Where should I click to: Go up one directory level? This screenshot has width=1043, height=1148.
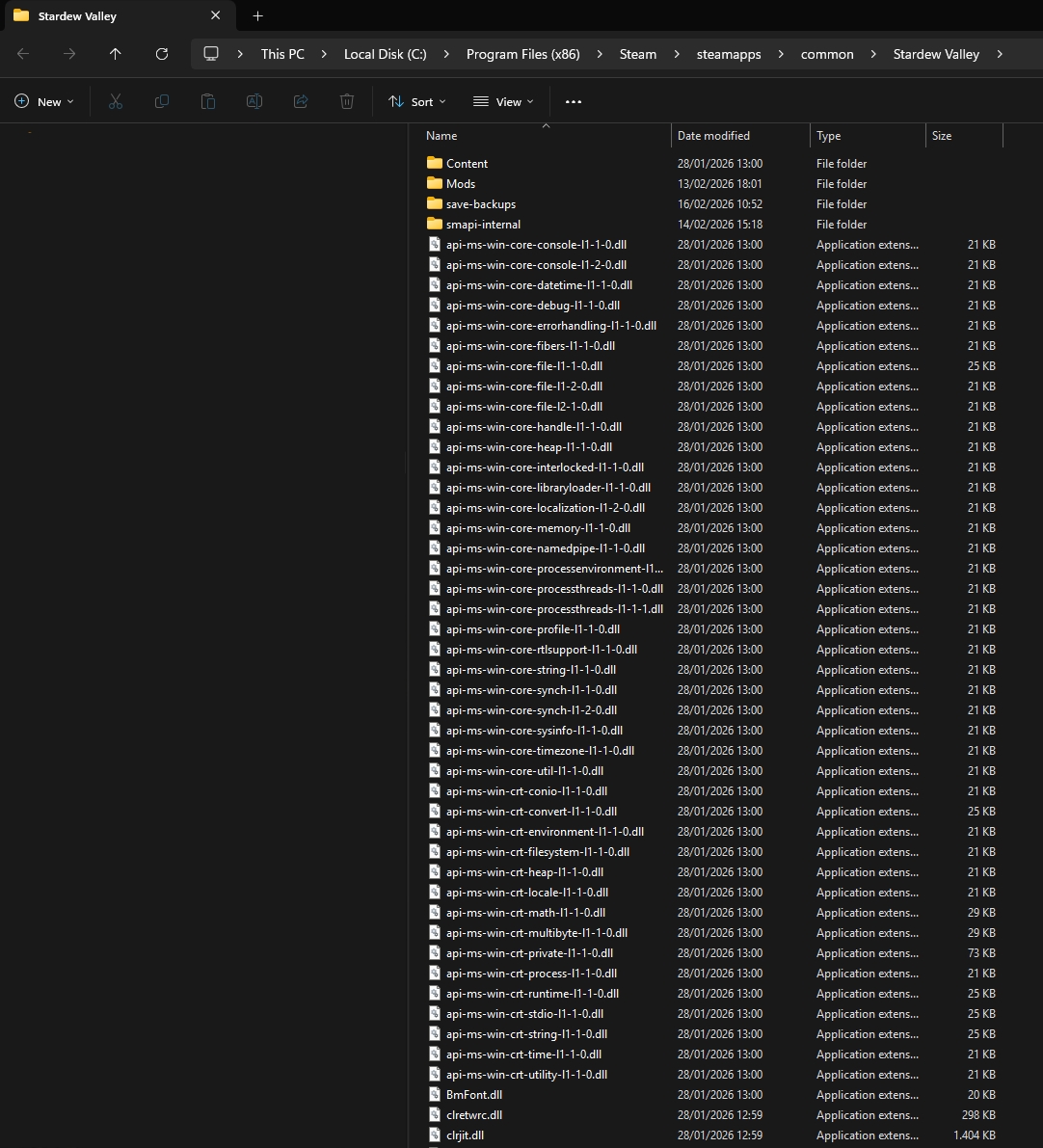[x=116, y=54]
